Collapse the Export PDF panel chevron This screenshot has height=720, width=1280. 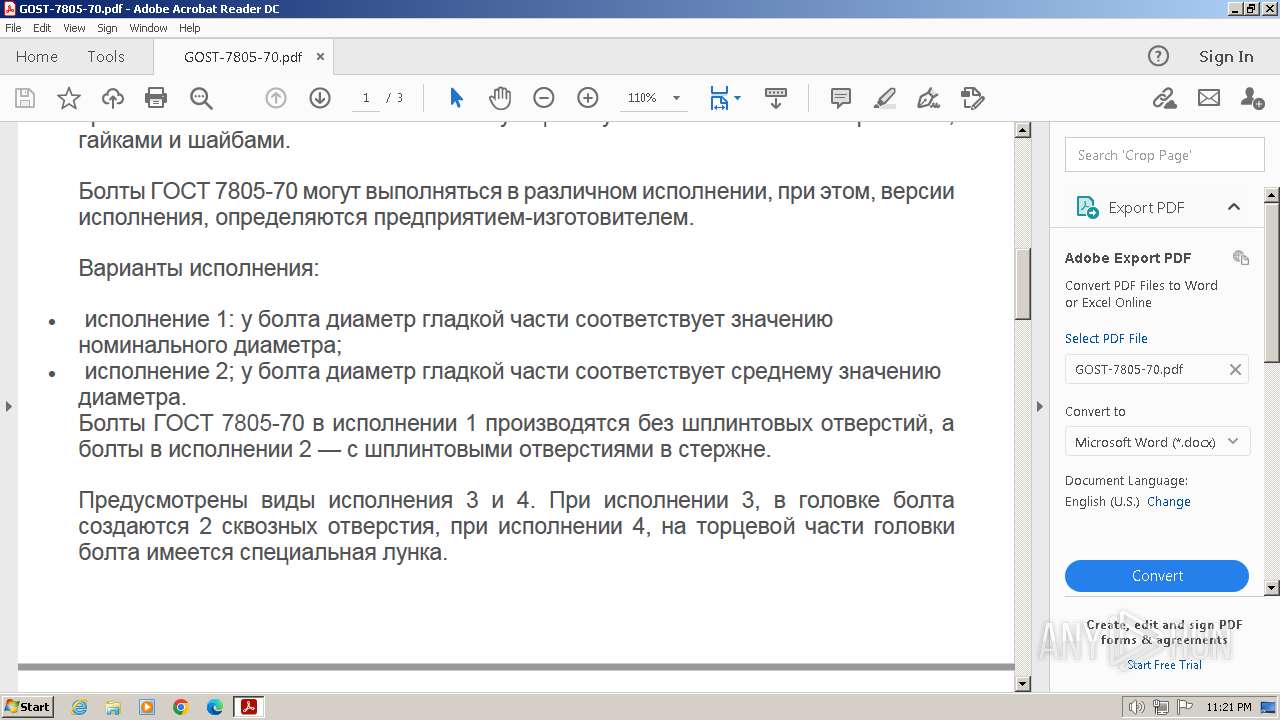(x=1234, y=207)
